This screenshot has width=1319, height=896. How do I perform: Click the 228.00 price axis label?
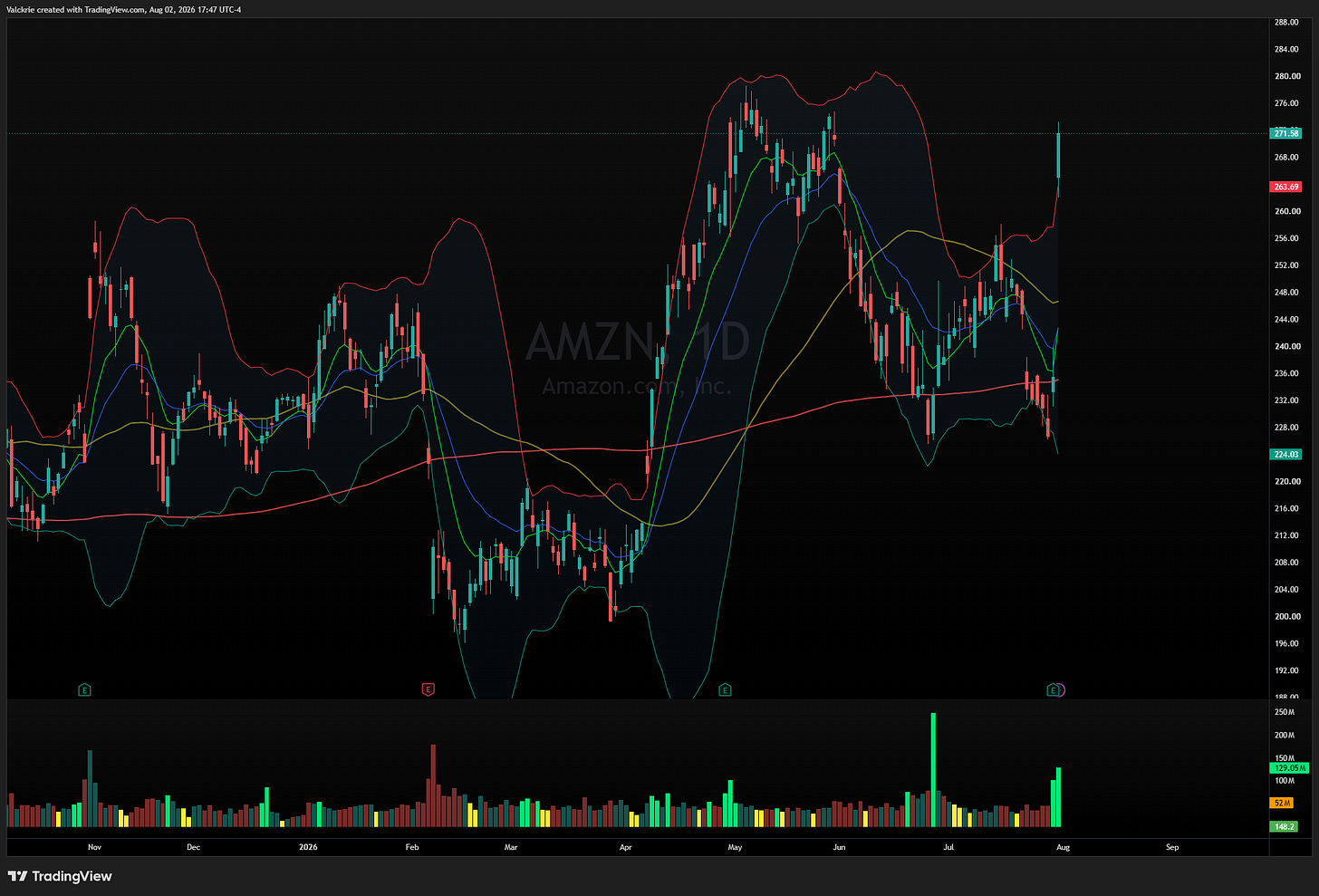point(1286,428)
